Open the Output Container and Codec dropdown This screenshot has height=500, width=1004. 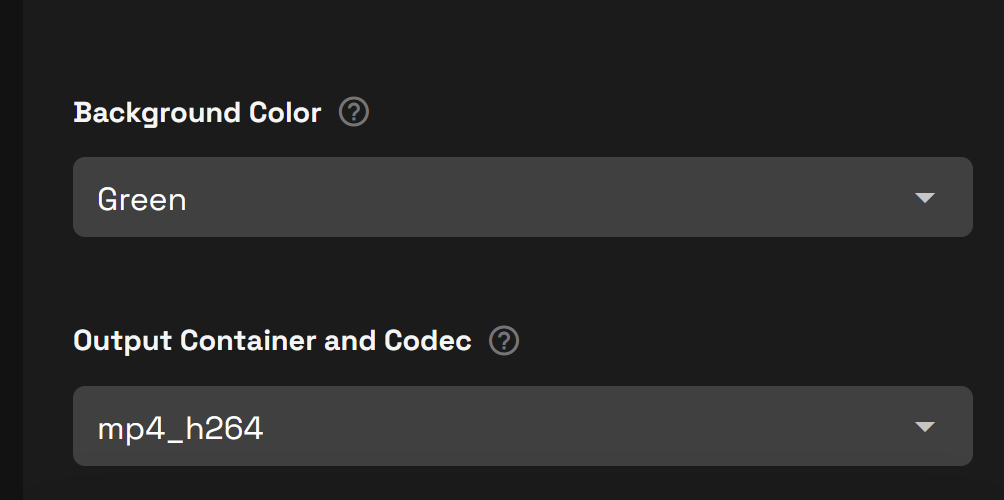tap(522, 426)
